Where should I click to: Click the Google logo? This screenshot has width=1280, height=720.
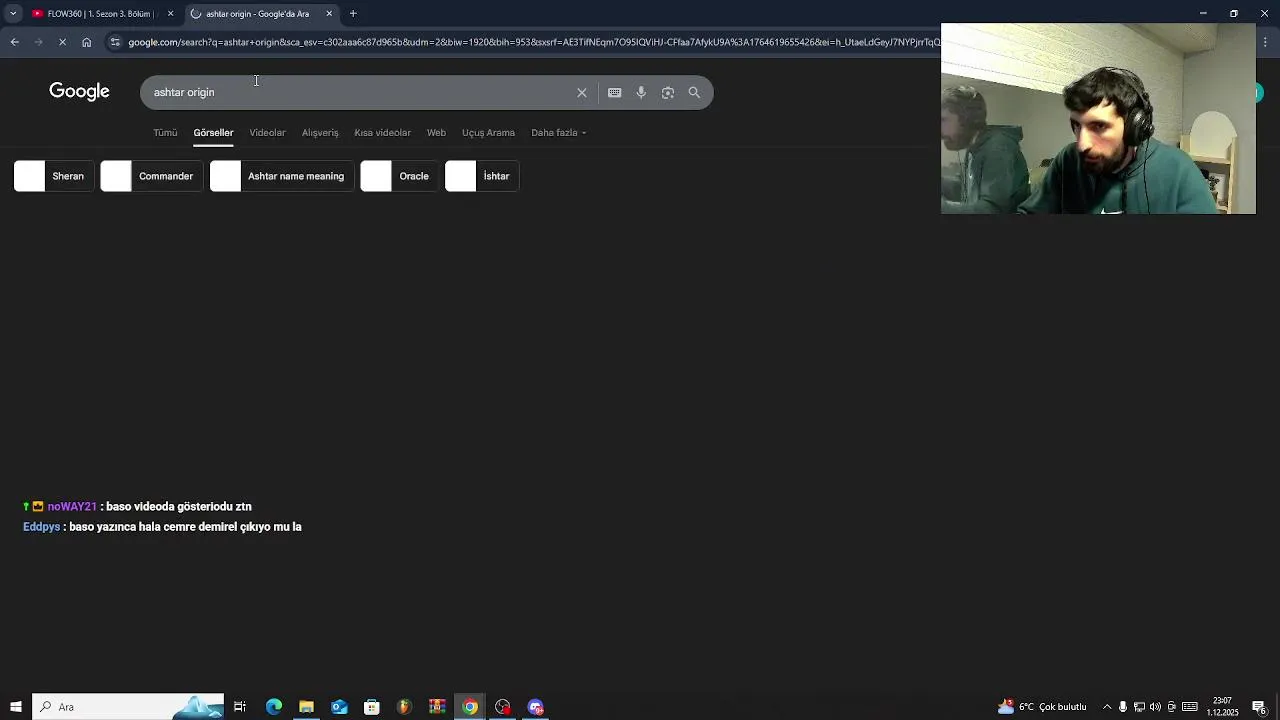tap(79, 91)
